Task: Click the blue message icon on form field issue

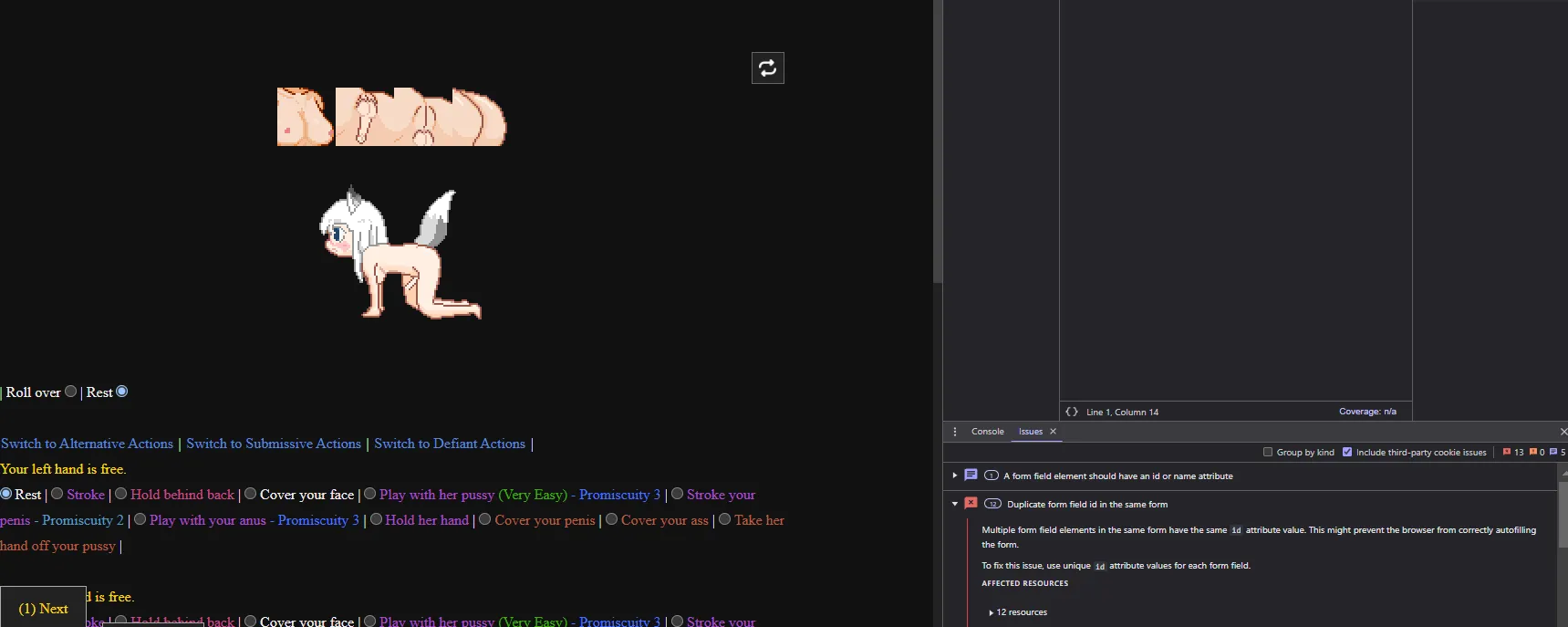Action: [971, 475]
